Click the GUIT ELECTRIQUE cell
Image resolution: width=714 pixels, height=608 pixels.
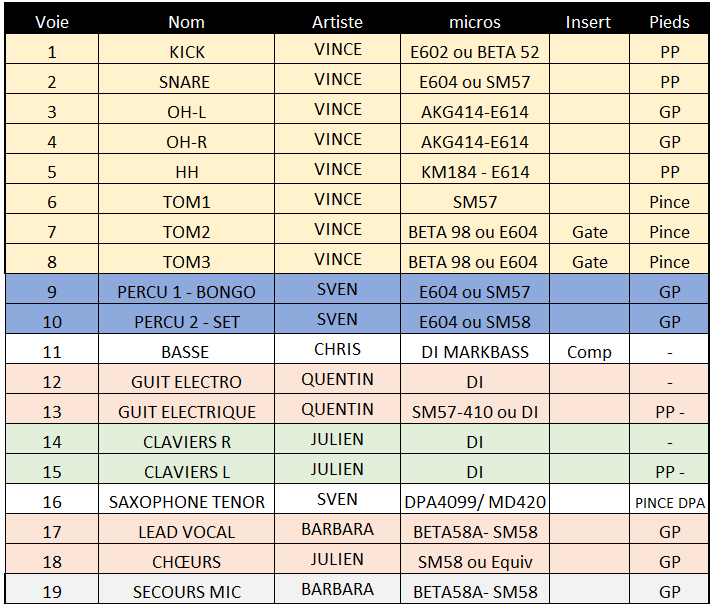[186, 412]
